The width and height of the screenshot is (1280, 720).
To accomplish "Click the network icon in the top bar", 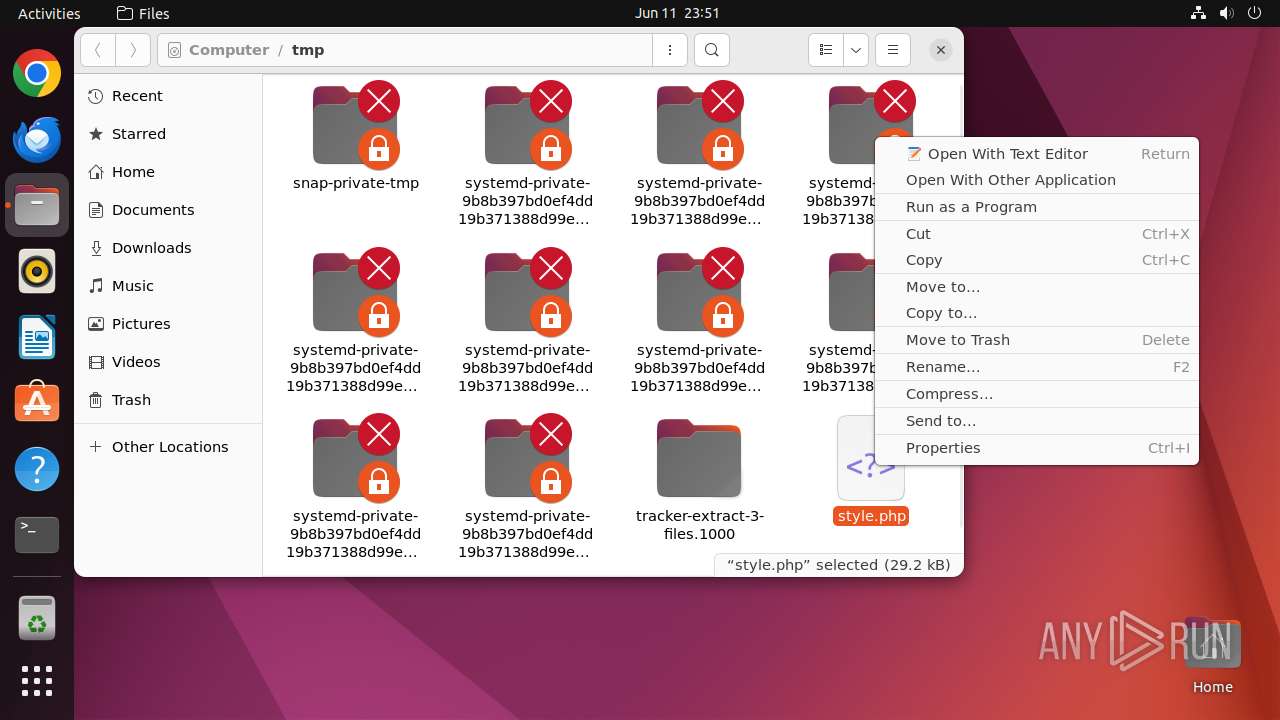I will (1199, 13).
